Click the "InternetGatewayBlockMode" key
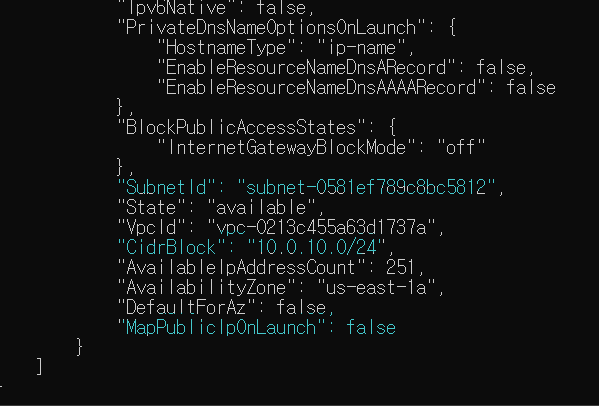 click(x=287, y=147)
